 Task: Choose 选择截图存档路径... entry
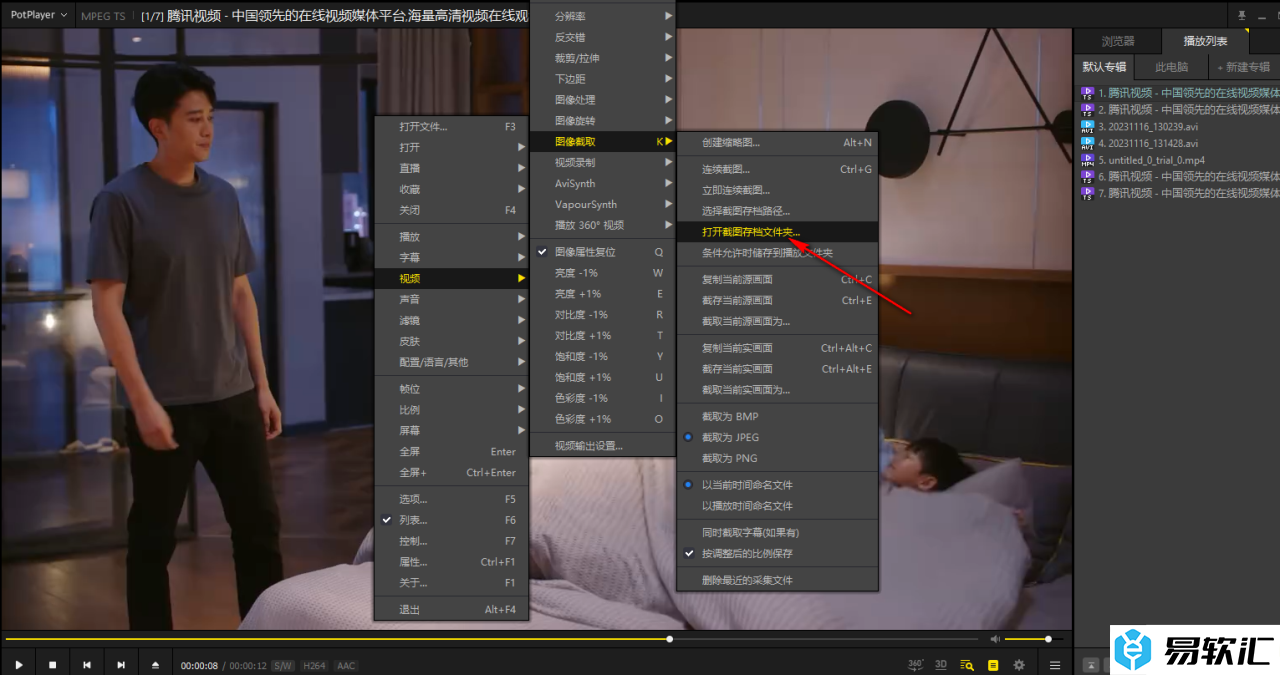click(x=777, y=211)
